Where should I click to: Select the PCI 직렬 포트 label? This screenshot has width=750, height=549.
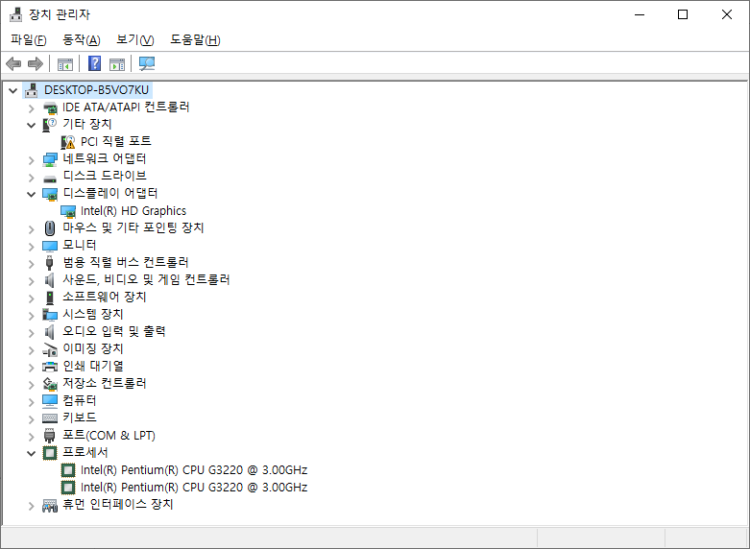[116, 142]
